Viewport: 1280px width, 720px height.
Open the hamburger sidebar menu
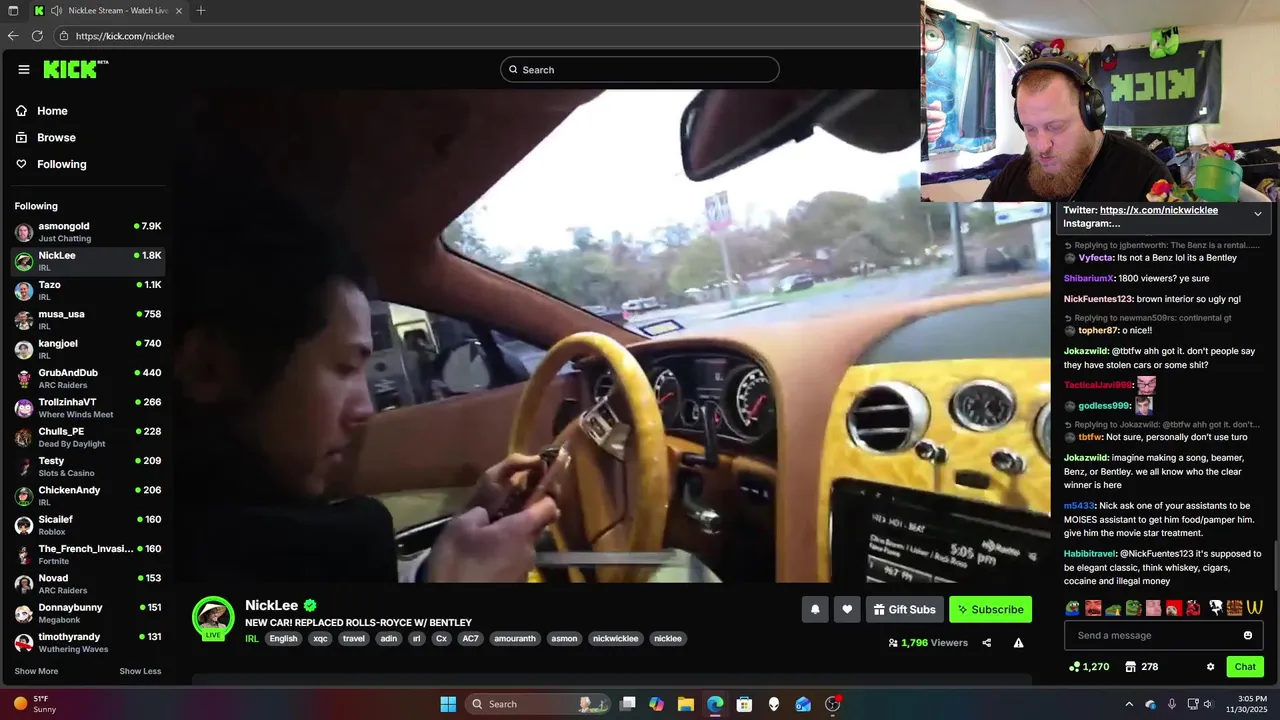point(24,69)
